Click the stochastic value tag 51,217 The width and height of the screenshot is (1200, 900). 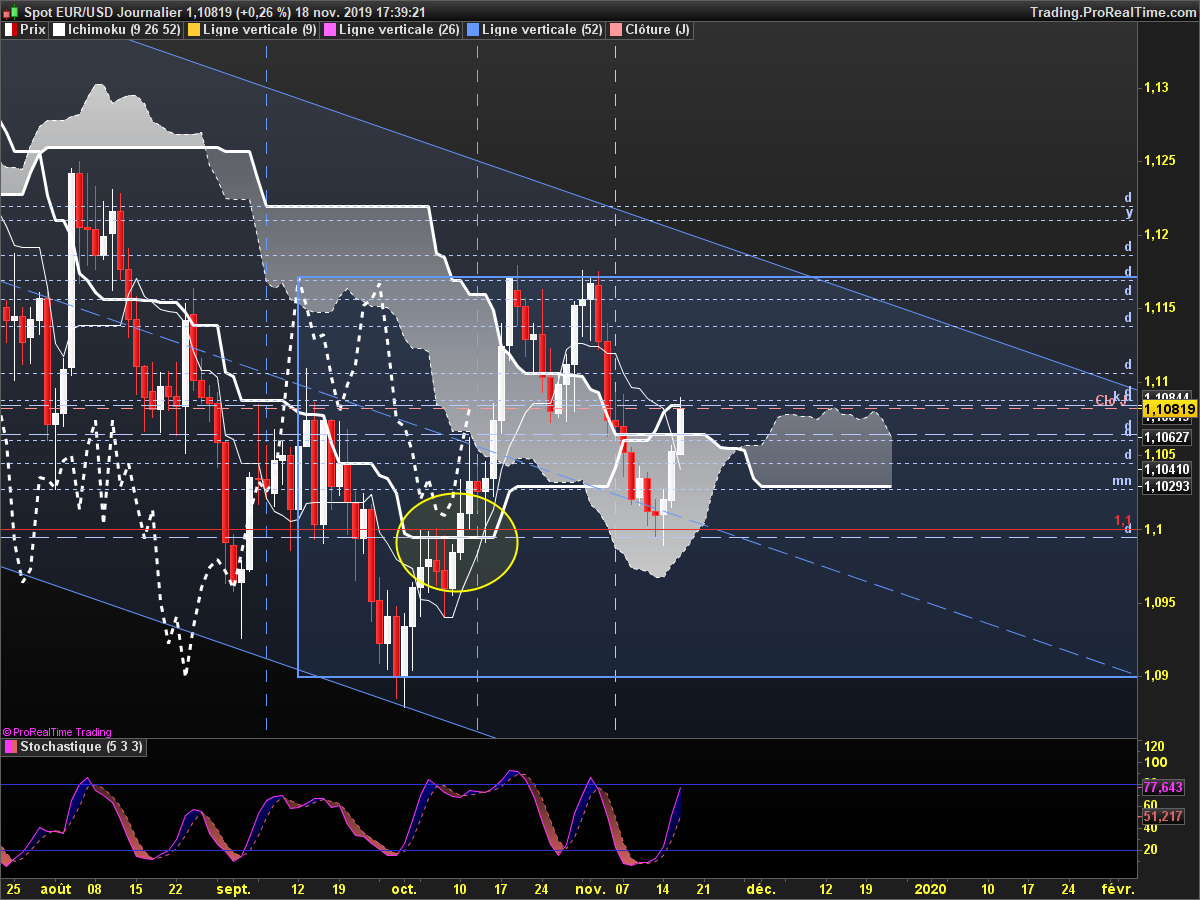coord(1163,817)
